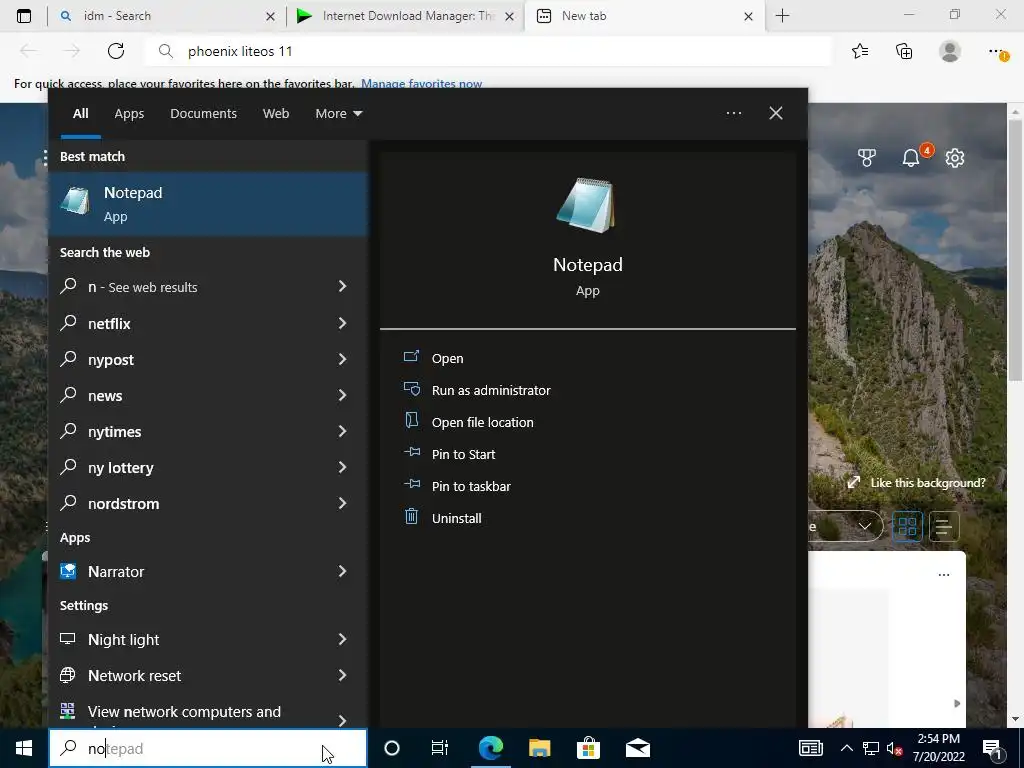The width and height of the screenshot is (1024, 768).
Task: Switch to Internet Download Manager browser tab
Action: point(405,16)
